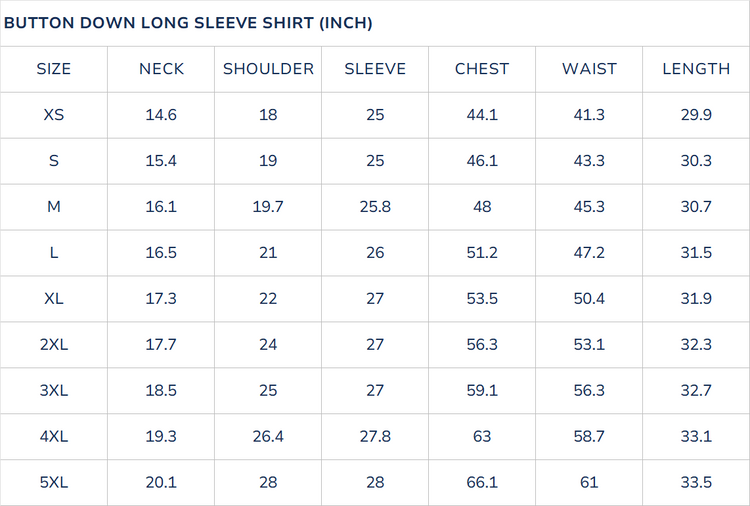Viewport: 750px width, 506px height.
Task: Select the XS size row label
Action: (54, 115)
